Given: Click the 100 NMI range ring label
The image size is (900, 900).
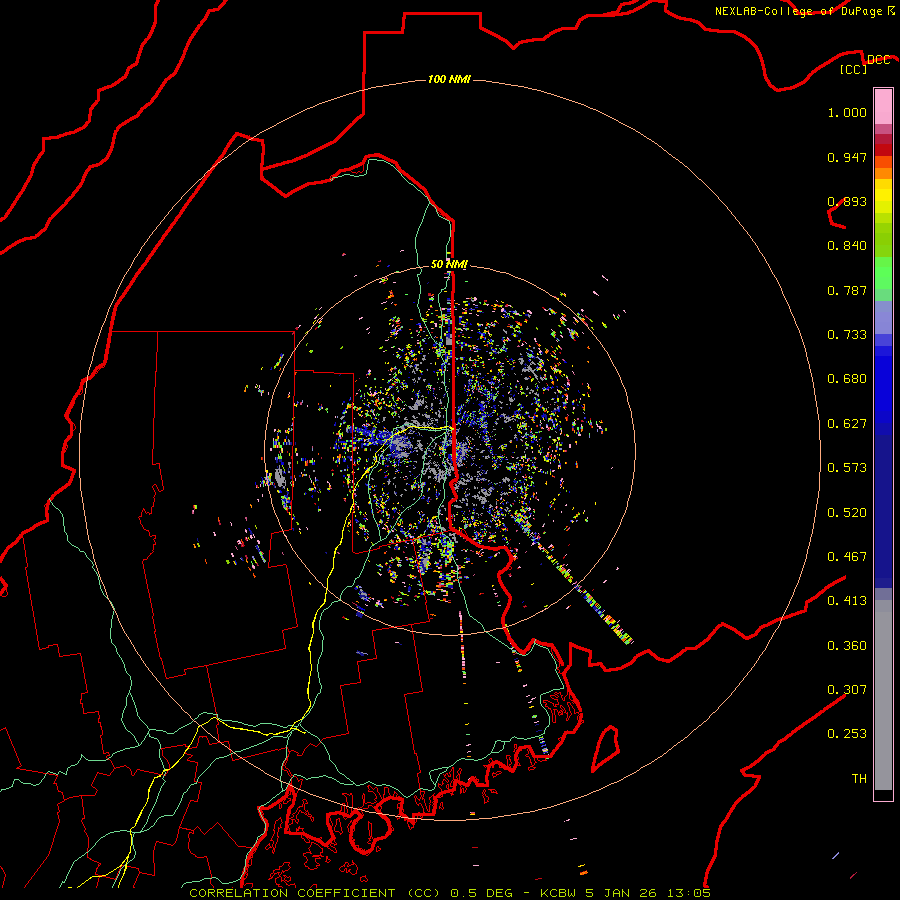Looking at the screenshot, I should 449,79.
